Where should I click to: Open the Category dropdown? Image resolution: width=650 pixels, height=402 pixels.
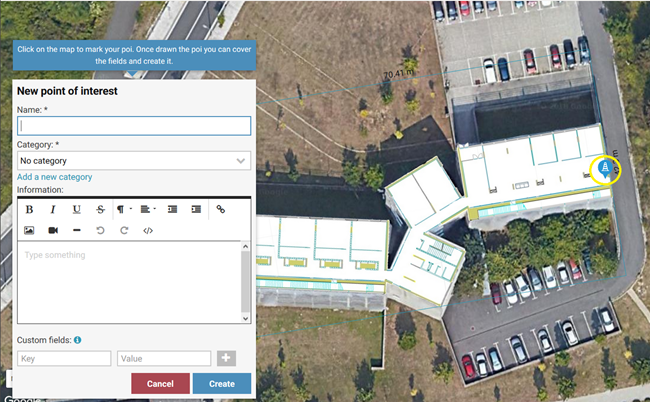click(x=134, y=160)
